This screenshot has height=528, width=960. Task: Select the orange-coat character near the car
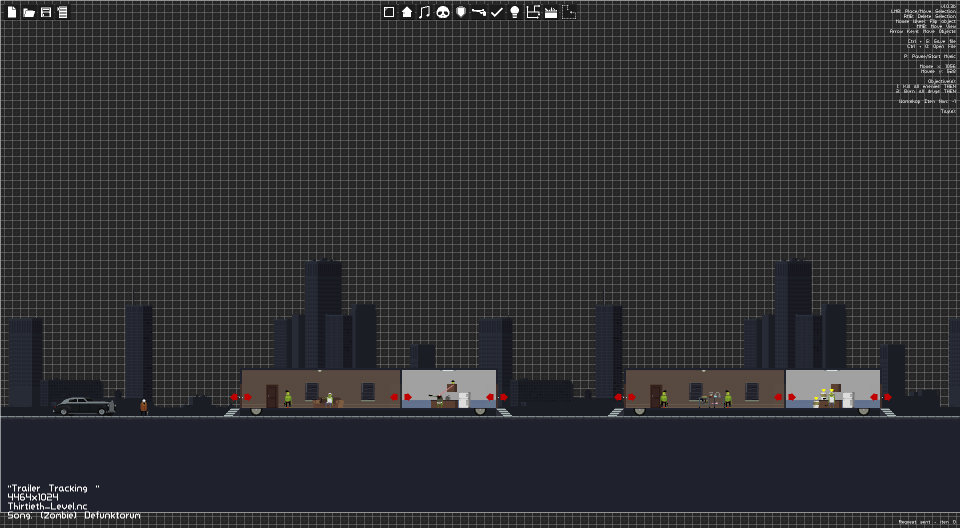(x=143, y=407)
